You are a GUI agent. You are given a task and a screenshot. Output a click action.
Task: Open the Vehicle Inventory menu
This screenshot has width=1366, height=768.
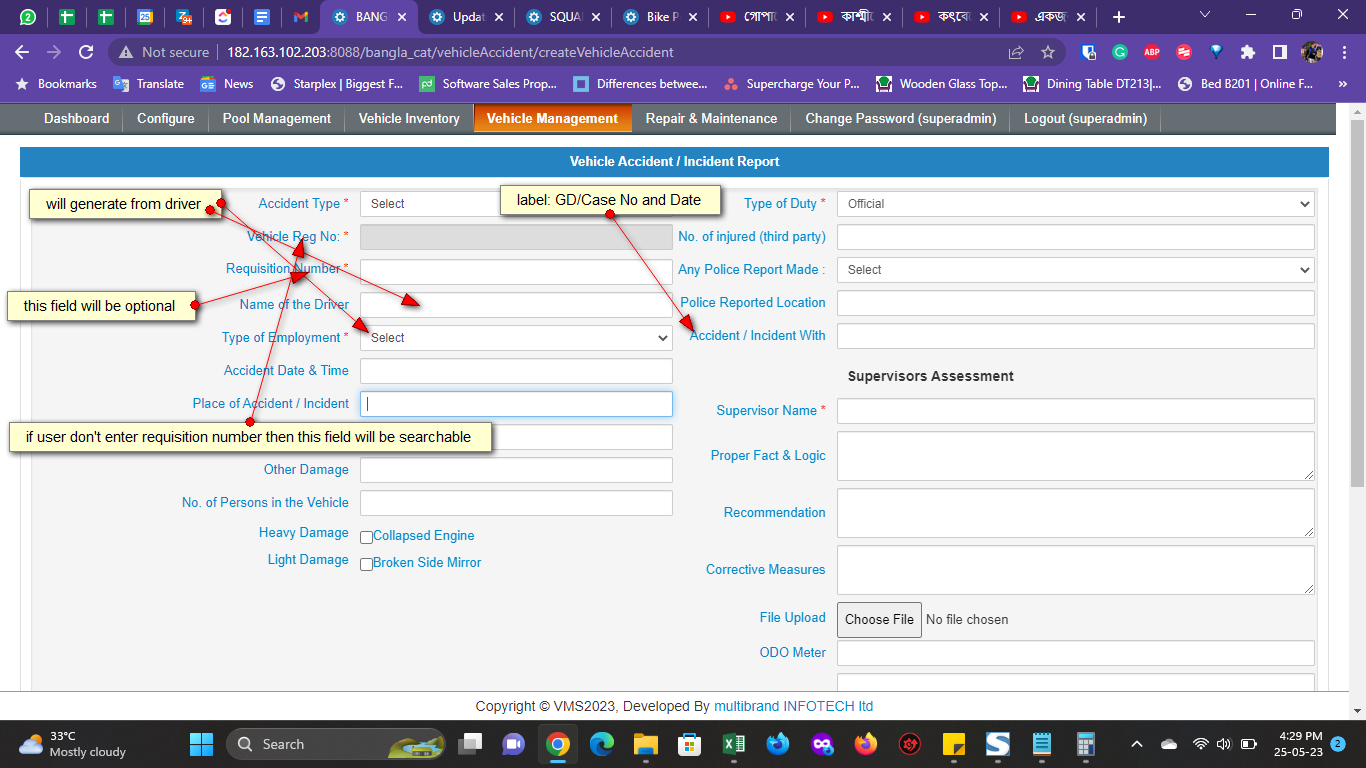point(409,118)
